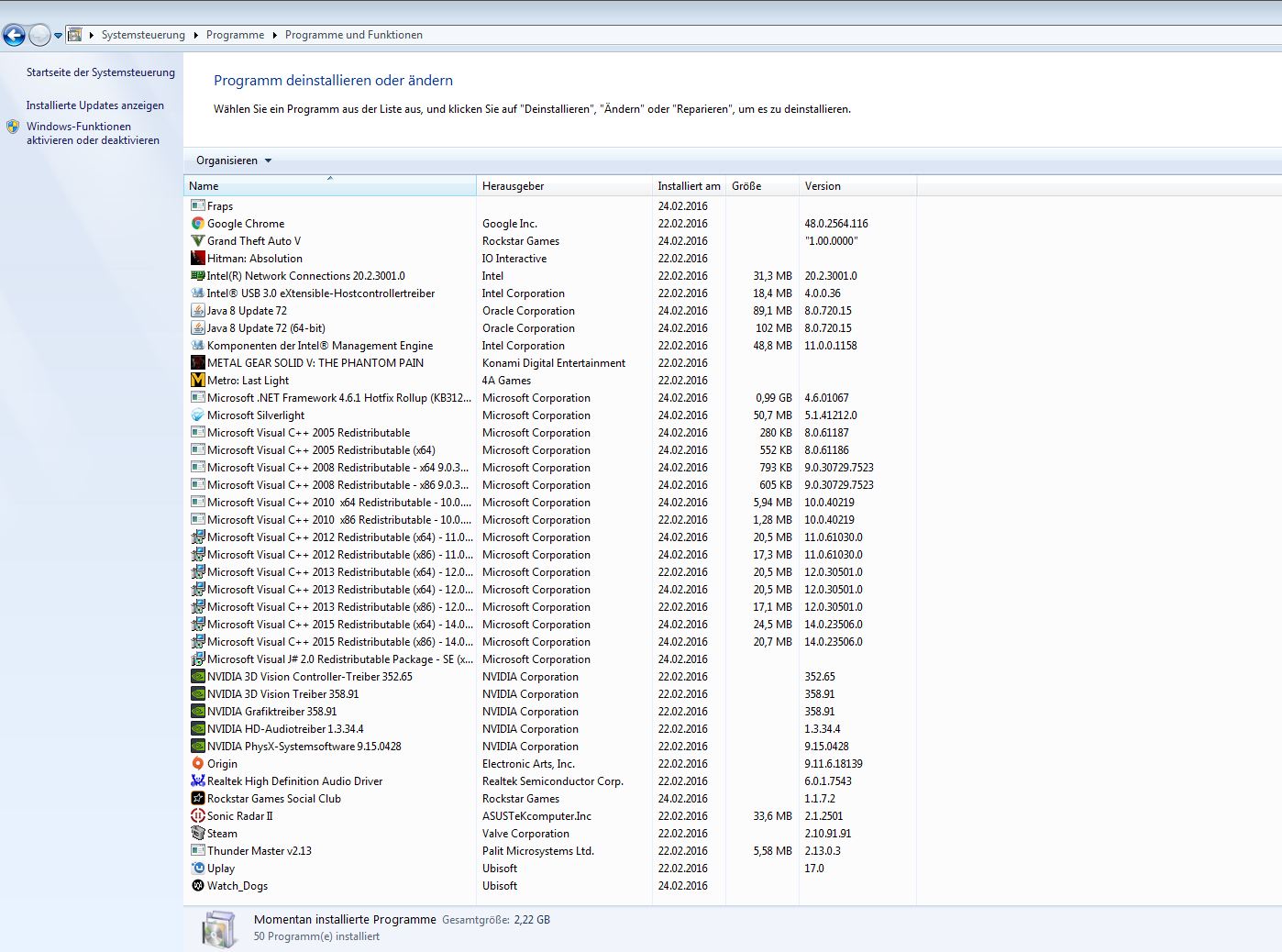Click IO Interactive publisher cell
This screenshot has height=952, width=1282.
[x=514, y=258]
